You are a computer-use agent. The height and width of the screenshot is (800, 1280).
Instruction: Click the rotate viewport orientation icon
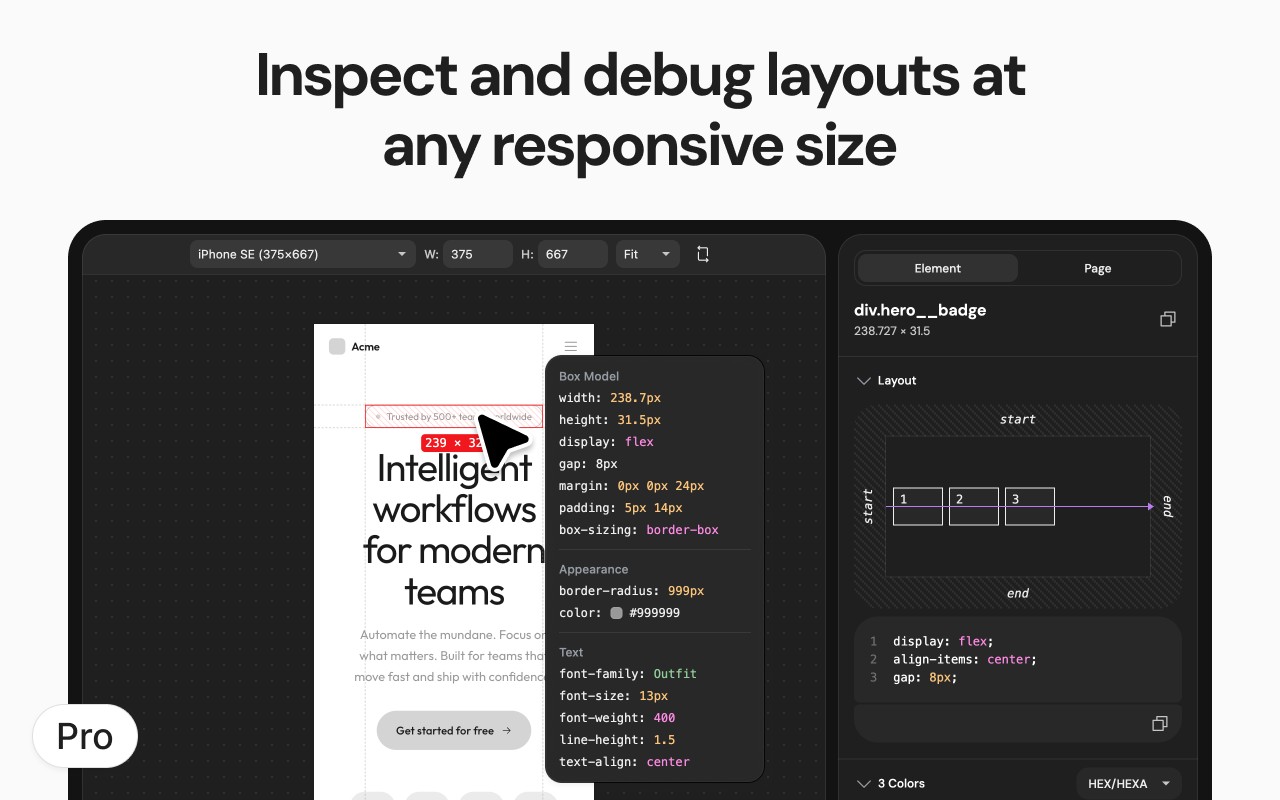(703, 254)
